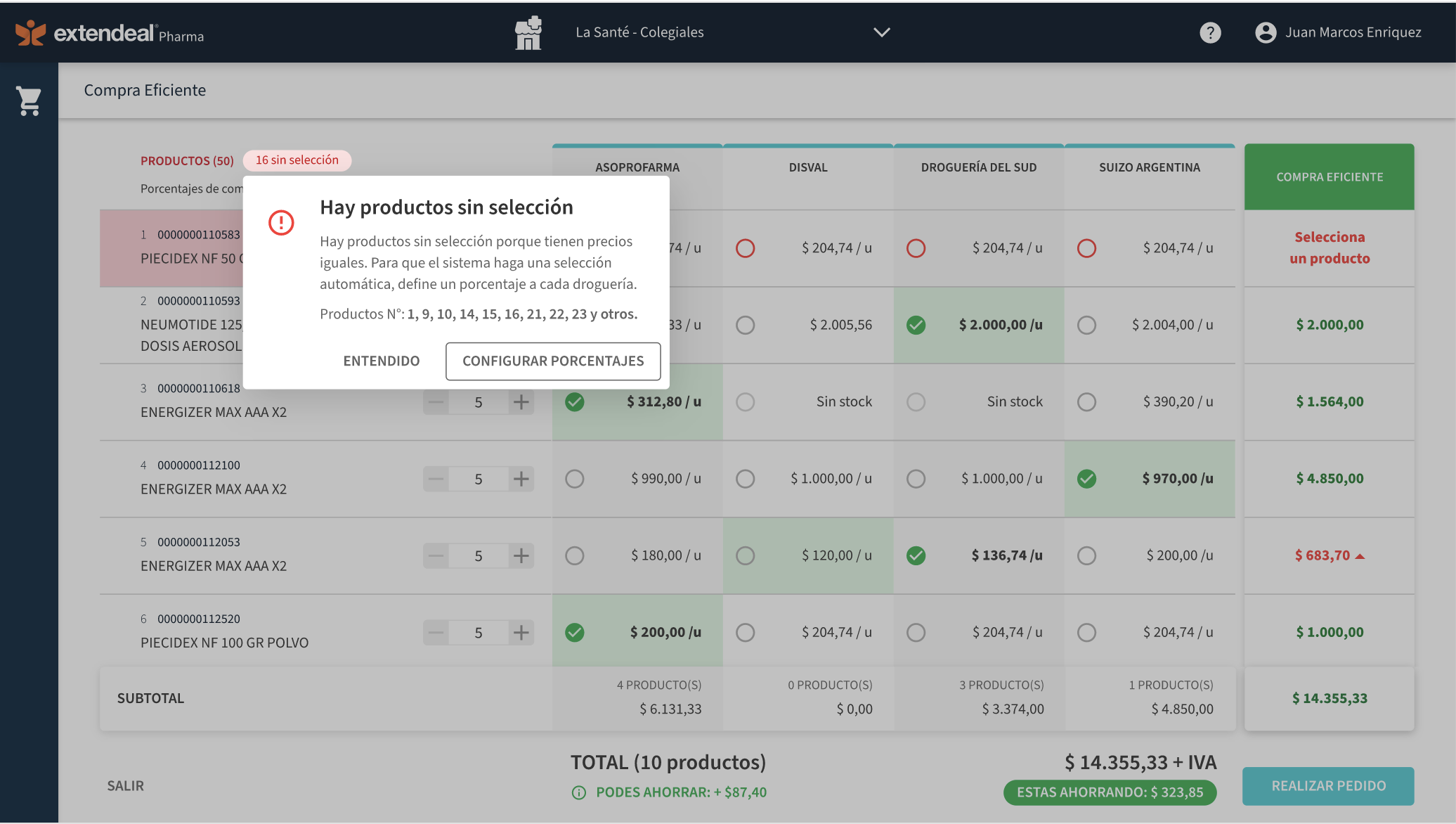The image size is (1456, 824).
Task: Select Disval radio for PIECIDEX NF 50 row
Action: pyautogui.click(x=745, y=248)
